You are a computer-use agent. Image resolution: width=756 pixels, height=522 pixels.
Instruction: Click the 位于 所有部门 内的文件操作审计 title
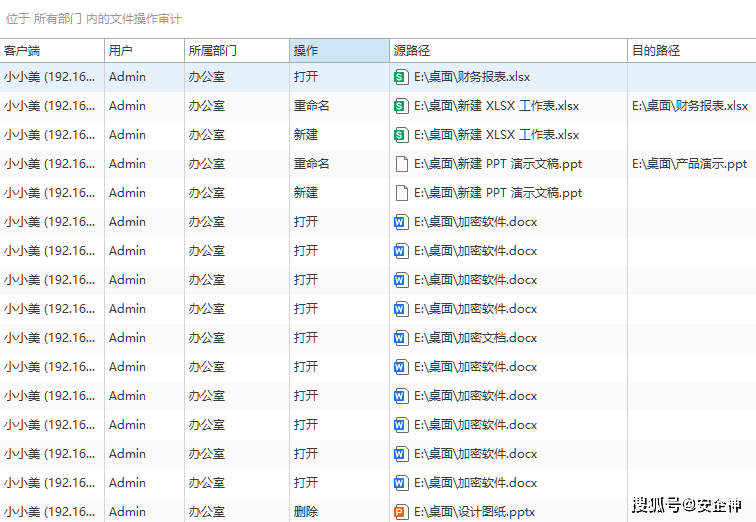coord(94,19)
